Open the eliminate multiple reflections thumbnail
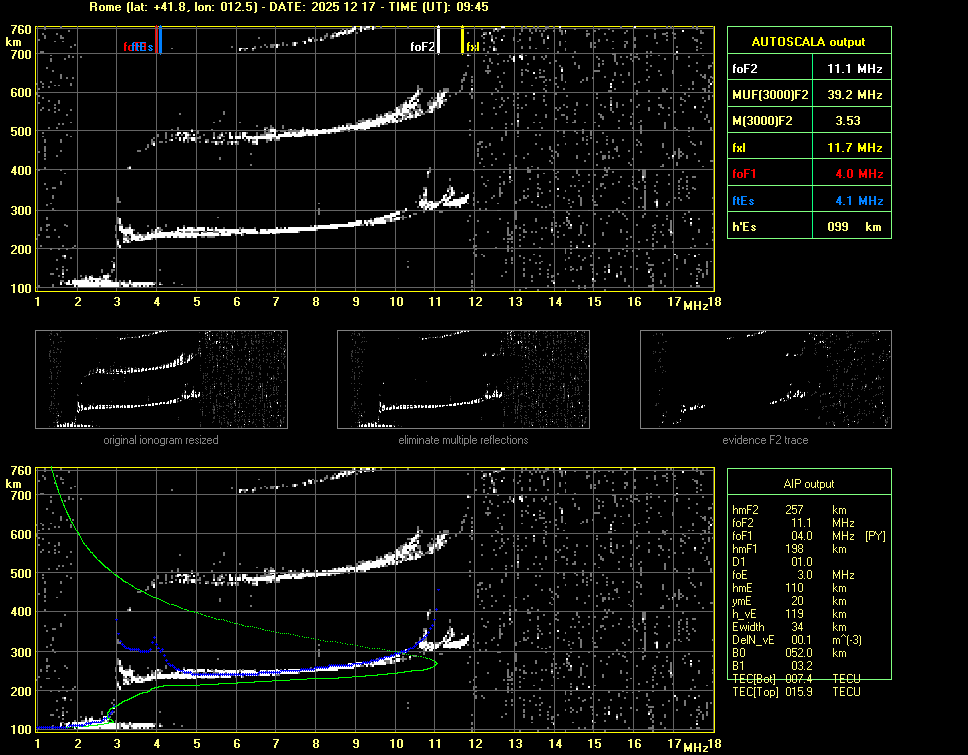Viewport: 968px width, 755px height. pos(463,379)
